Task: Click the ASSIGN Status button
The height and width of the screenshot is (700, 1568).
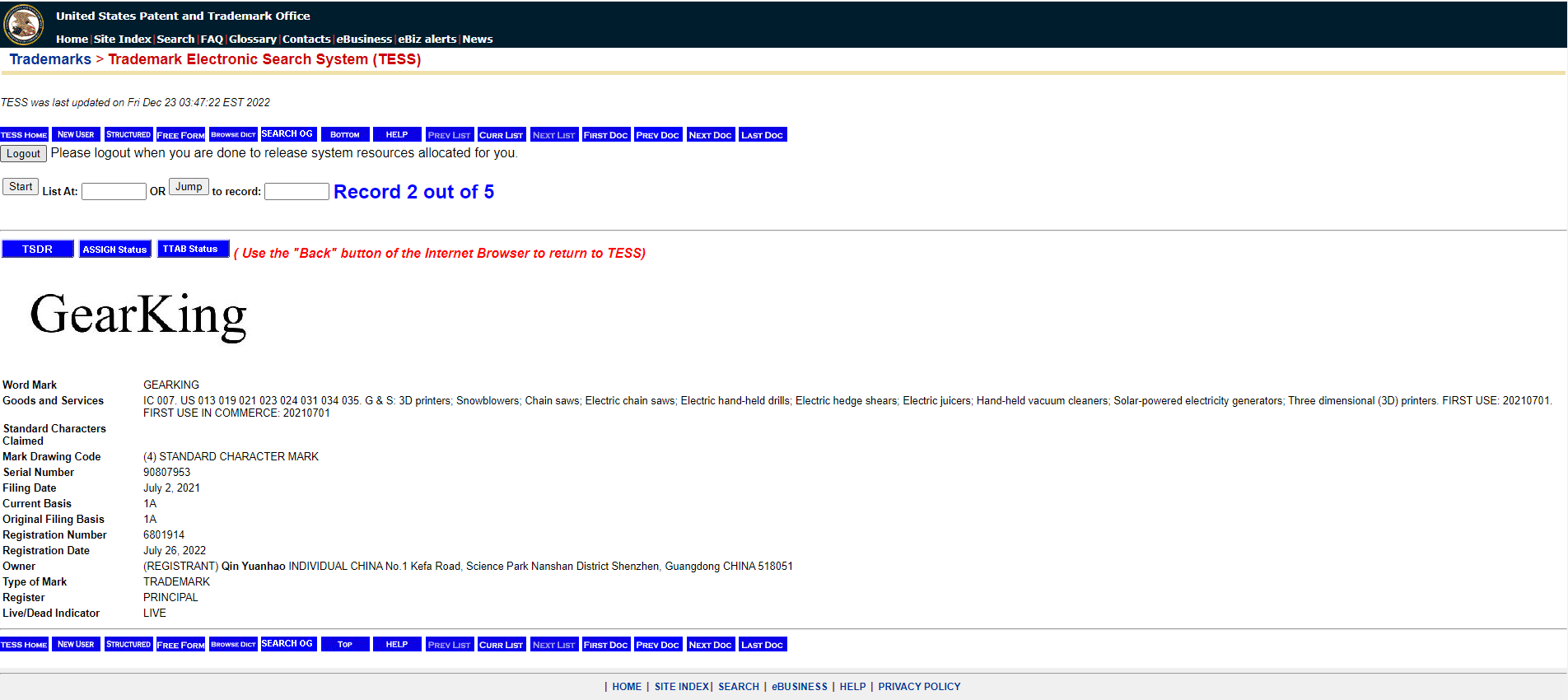Action: pos(114,249)
